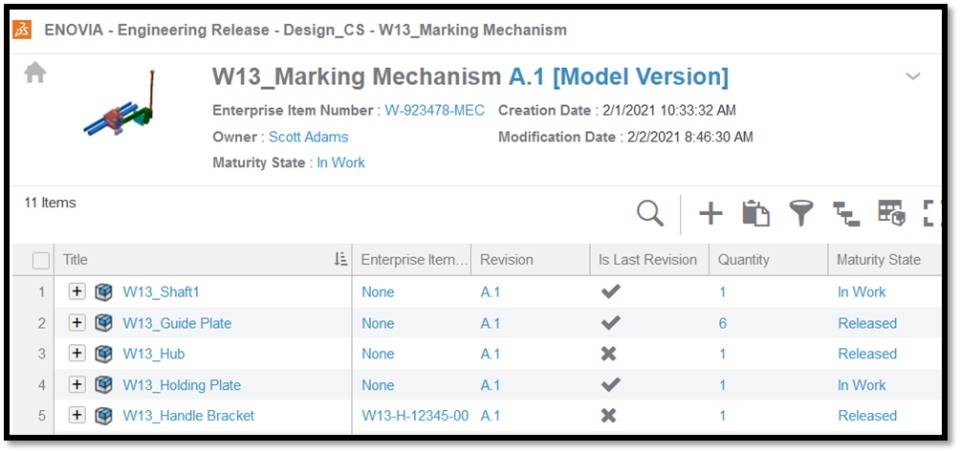Image resolution: width=960 pixels, height=453 pixels.
Task: Toggle the select-all checkbox in header
Action: pos(41,261)
